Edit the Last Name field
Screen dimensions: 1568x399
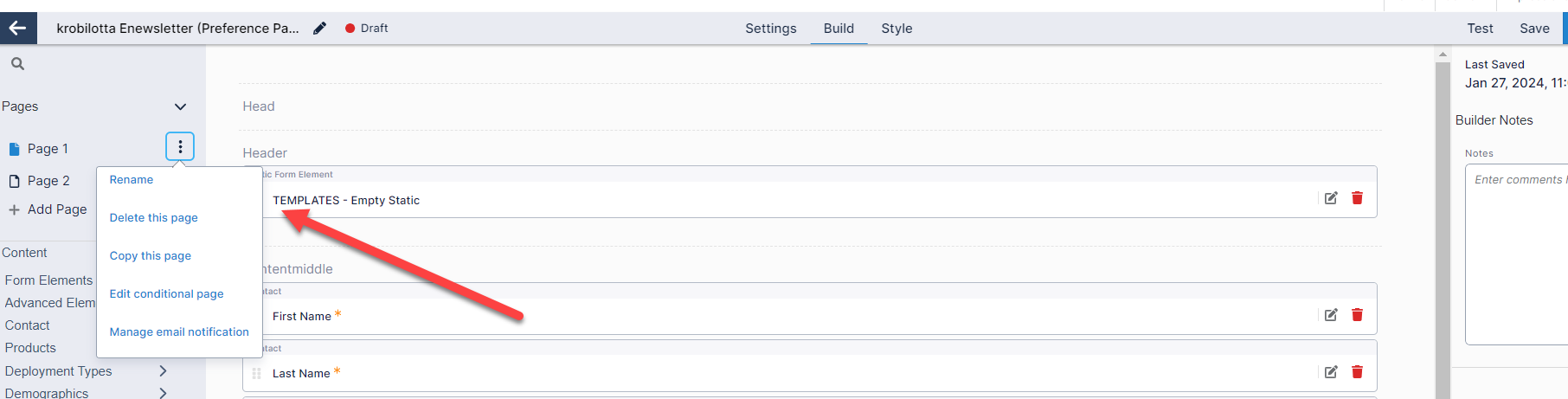click(x=1331, y=372)
